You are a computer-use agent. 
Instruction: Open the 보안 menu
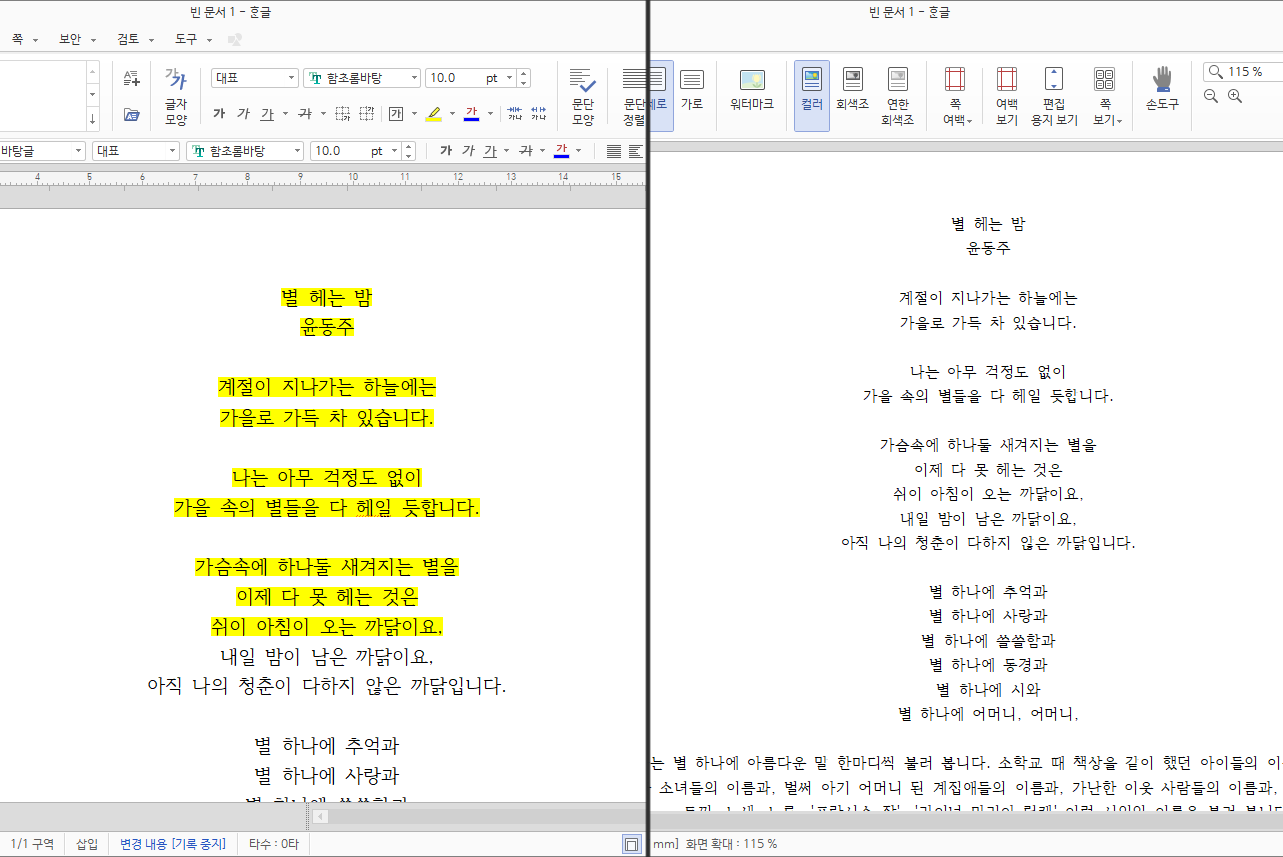pyautogui.click(x=77, y=39)
